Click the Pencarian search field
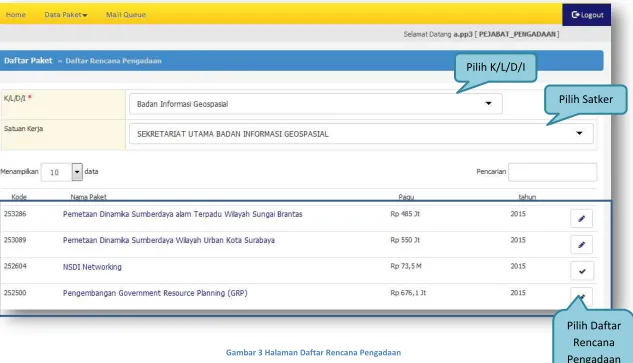 point(552,172)
